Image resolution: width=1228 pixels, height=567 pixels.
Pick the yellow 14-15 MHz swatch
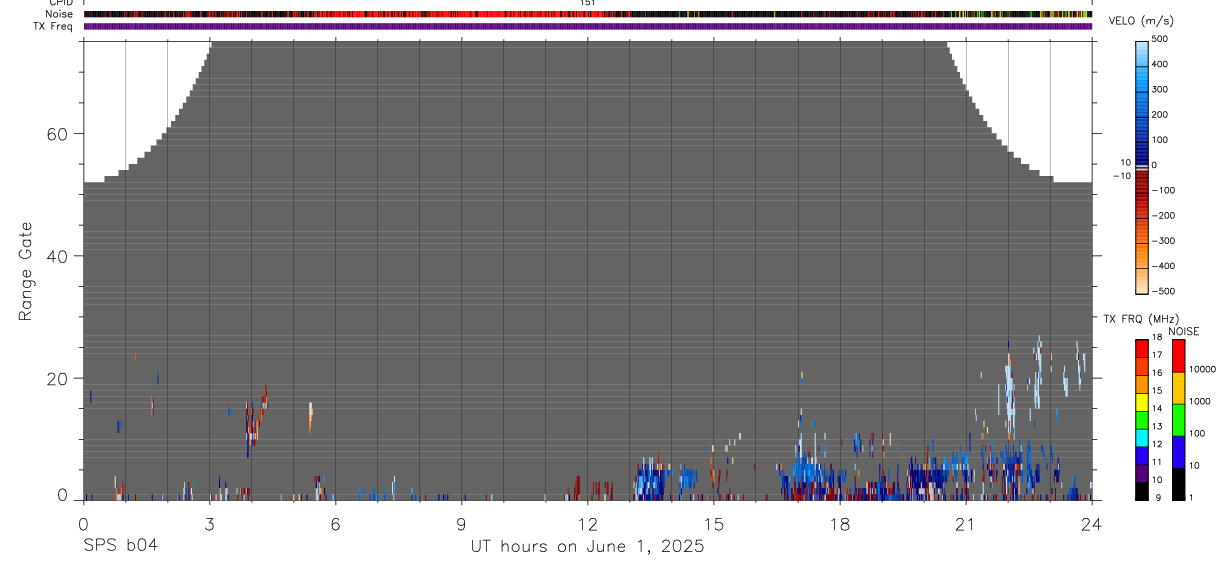point(1142,402)
